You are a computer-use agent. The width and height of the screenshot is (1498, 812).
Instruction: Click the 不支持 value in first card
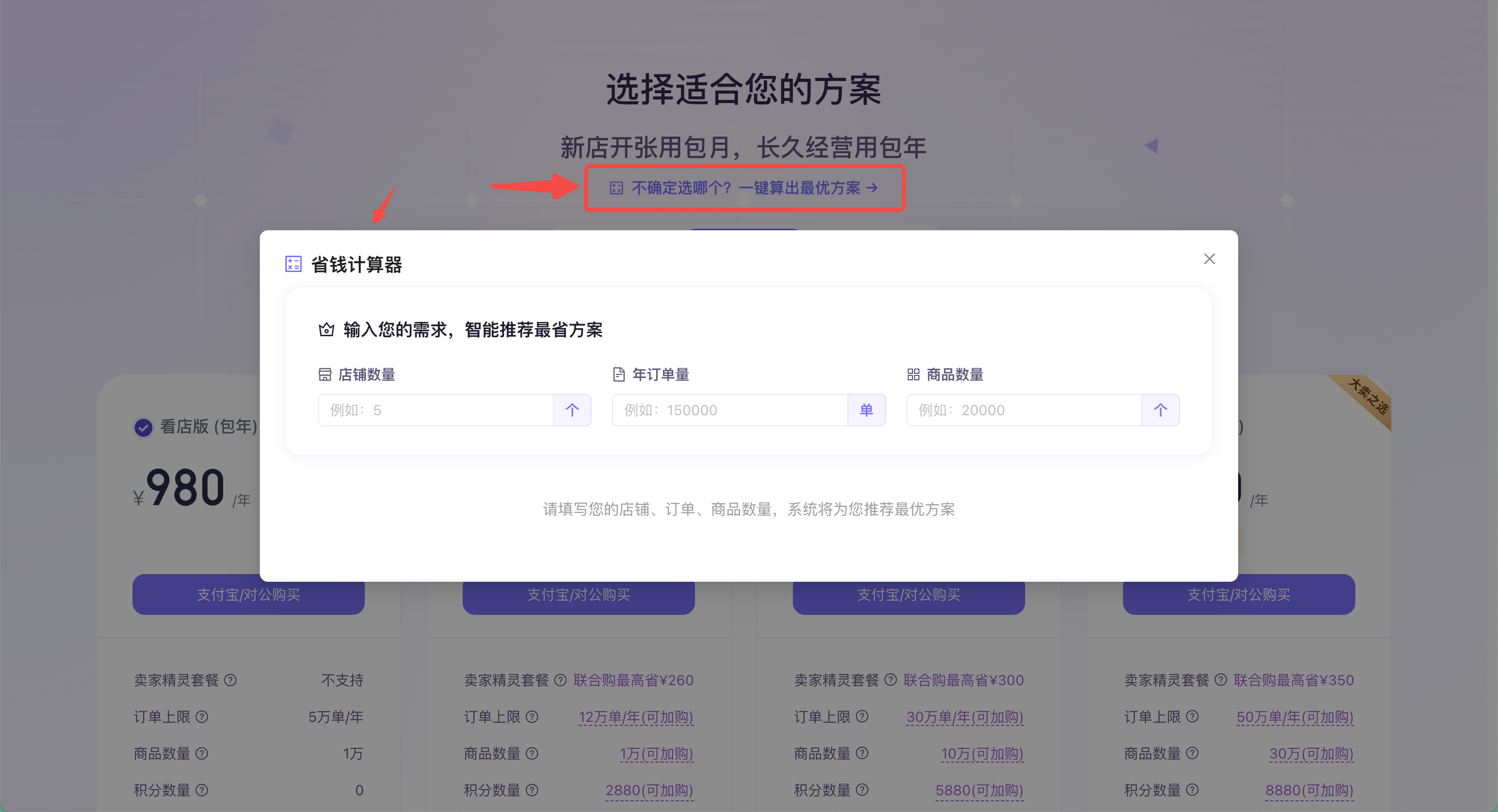(342, 680)
